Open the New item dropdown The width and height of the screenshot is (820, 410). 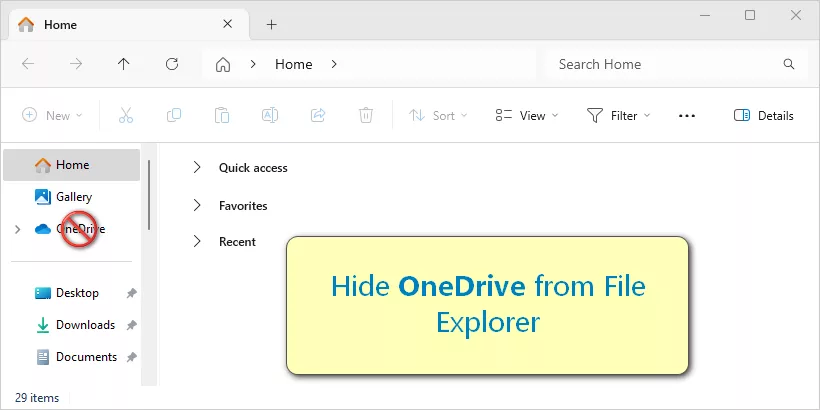52,116
